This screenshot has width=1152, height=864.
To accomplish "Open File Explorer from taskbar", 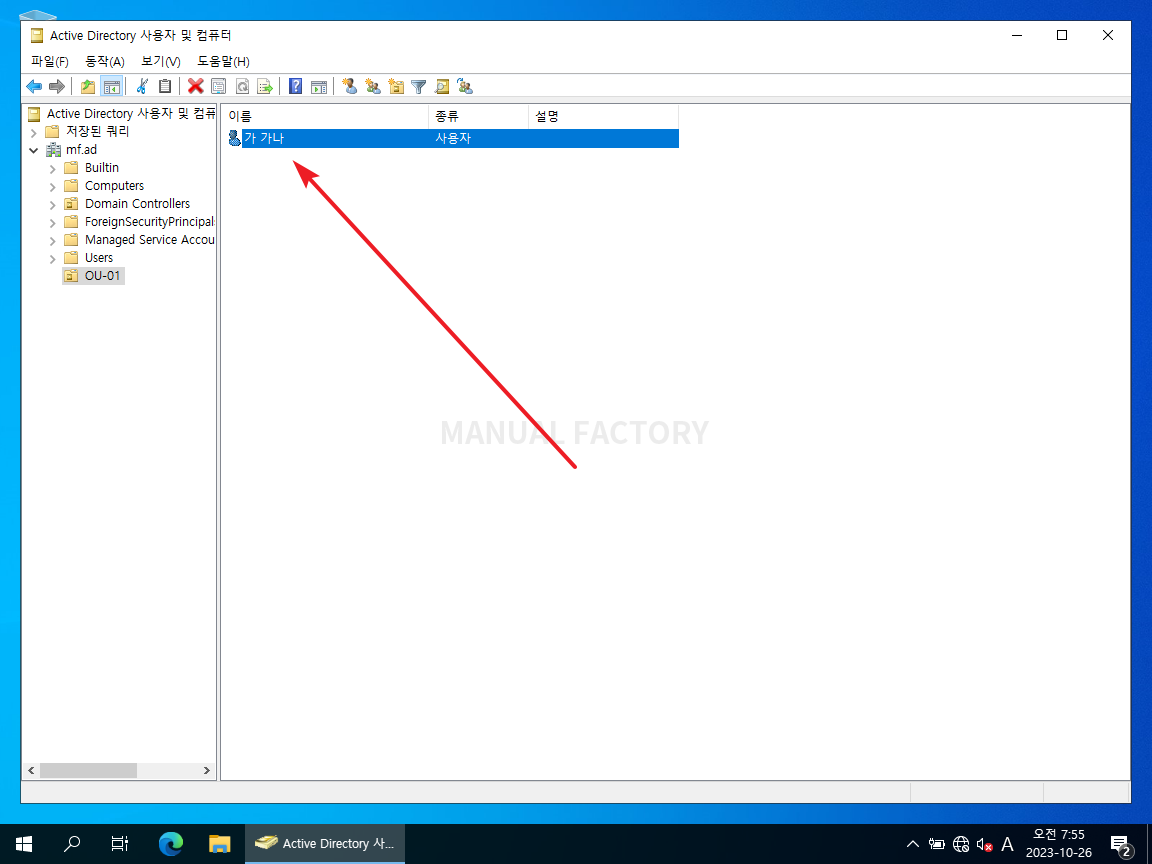I will click(x=220, y=844).
